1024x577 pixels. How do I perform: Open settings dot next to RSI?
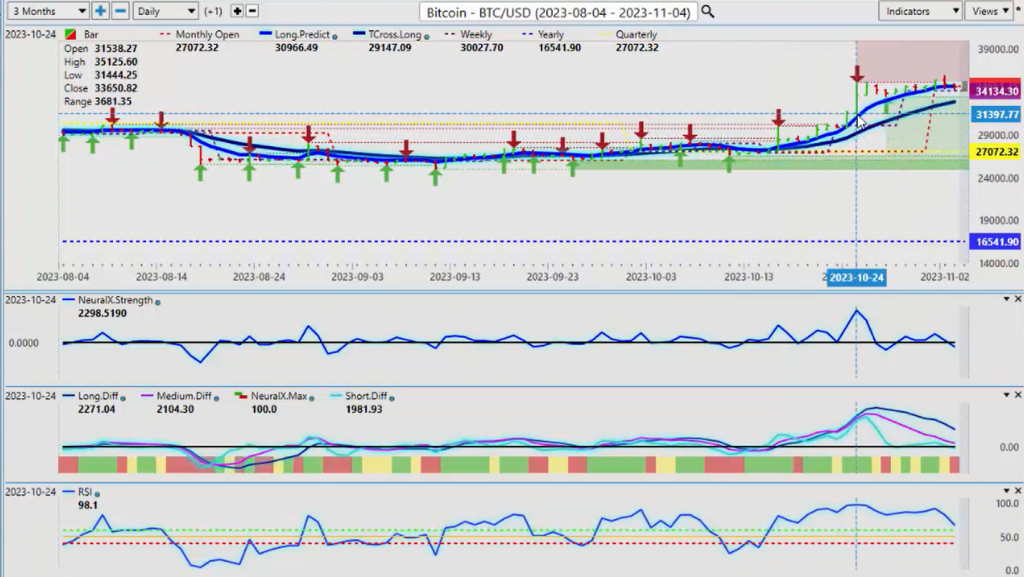(97, 494)
